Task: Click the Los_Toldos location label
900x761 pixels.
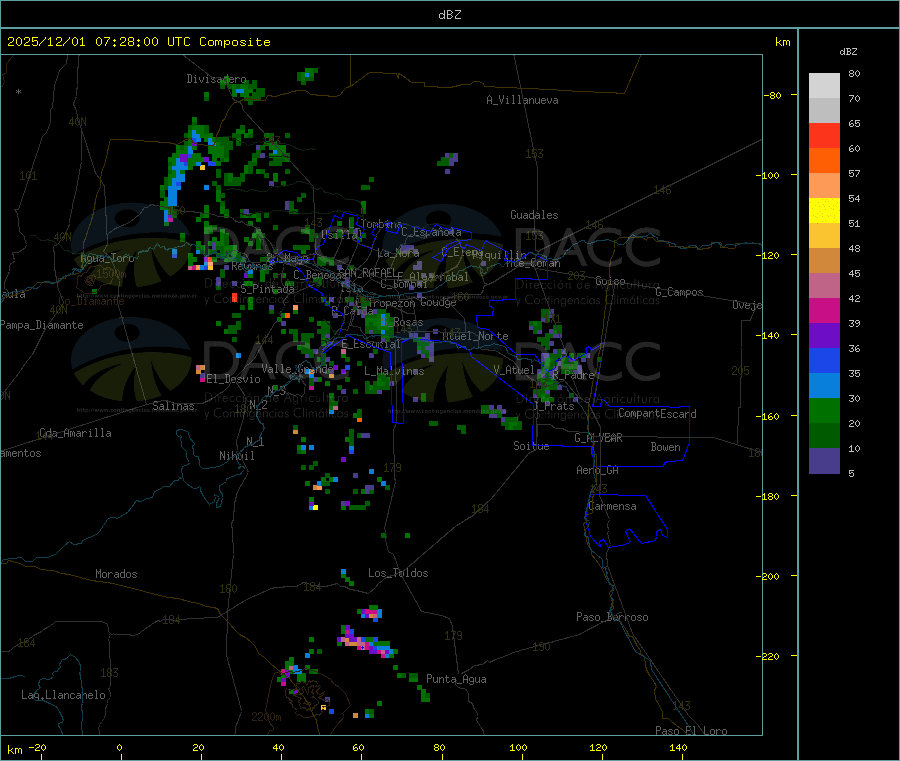Action: click(398, 573)
